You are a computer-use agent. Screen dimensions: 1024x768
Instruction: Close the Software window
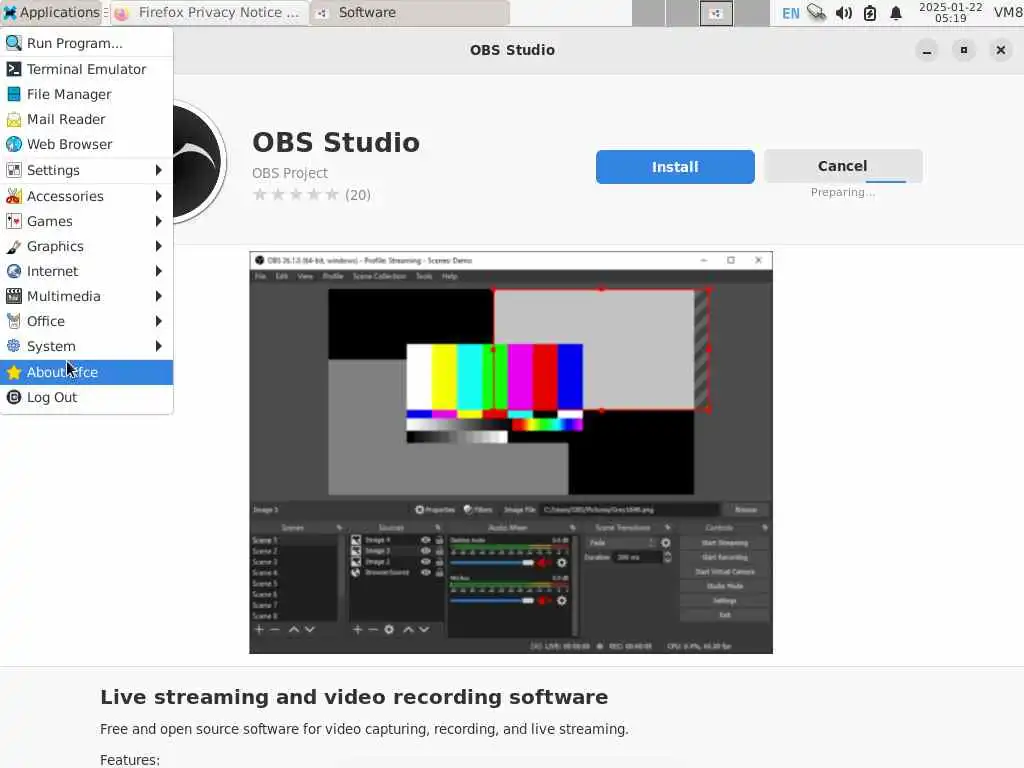point(1000,50)
